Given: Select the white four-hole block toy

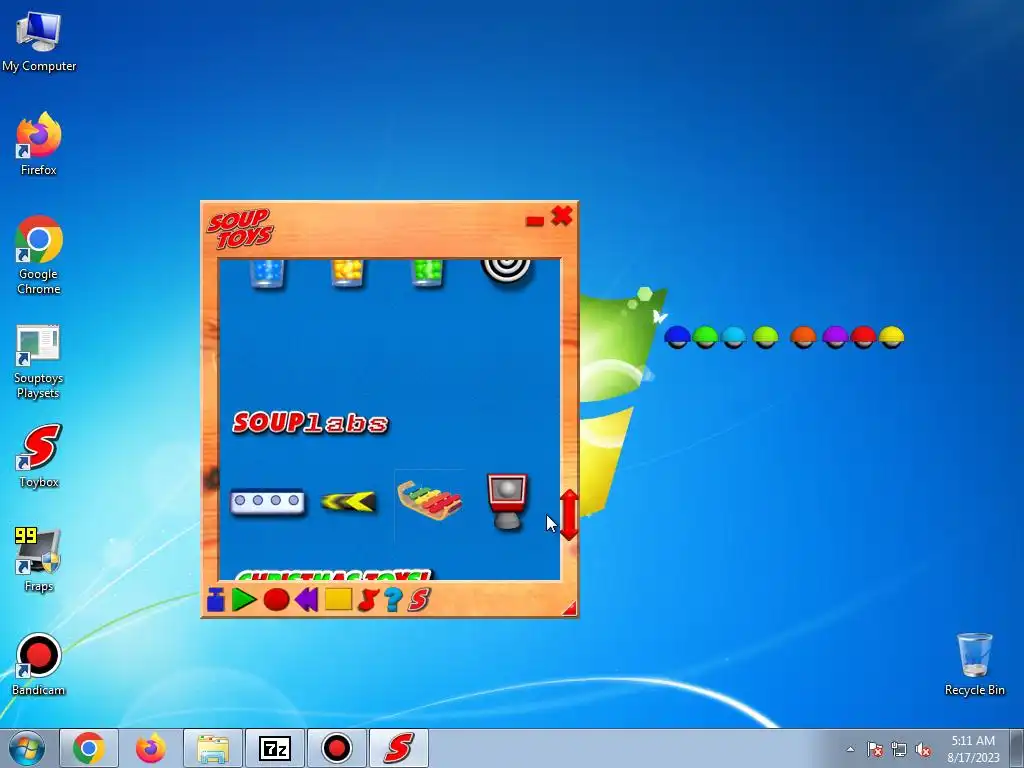Looking at the screenshot, I should coord(267,502).
